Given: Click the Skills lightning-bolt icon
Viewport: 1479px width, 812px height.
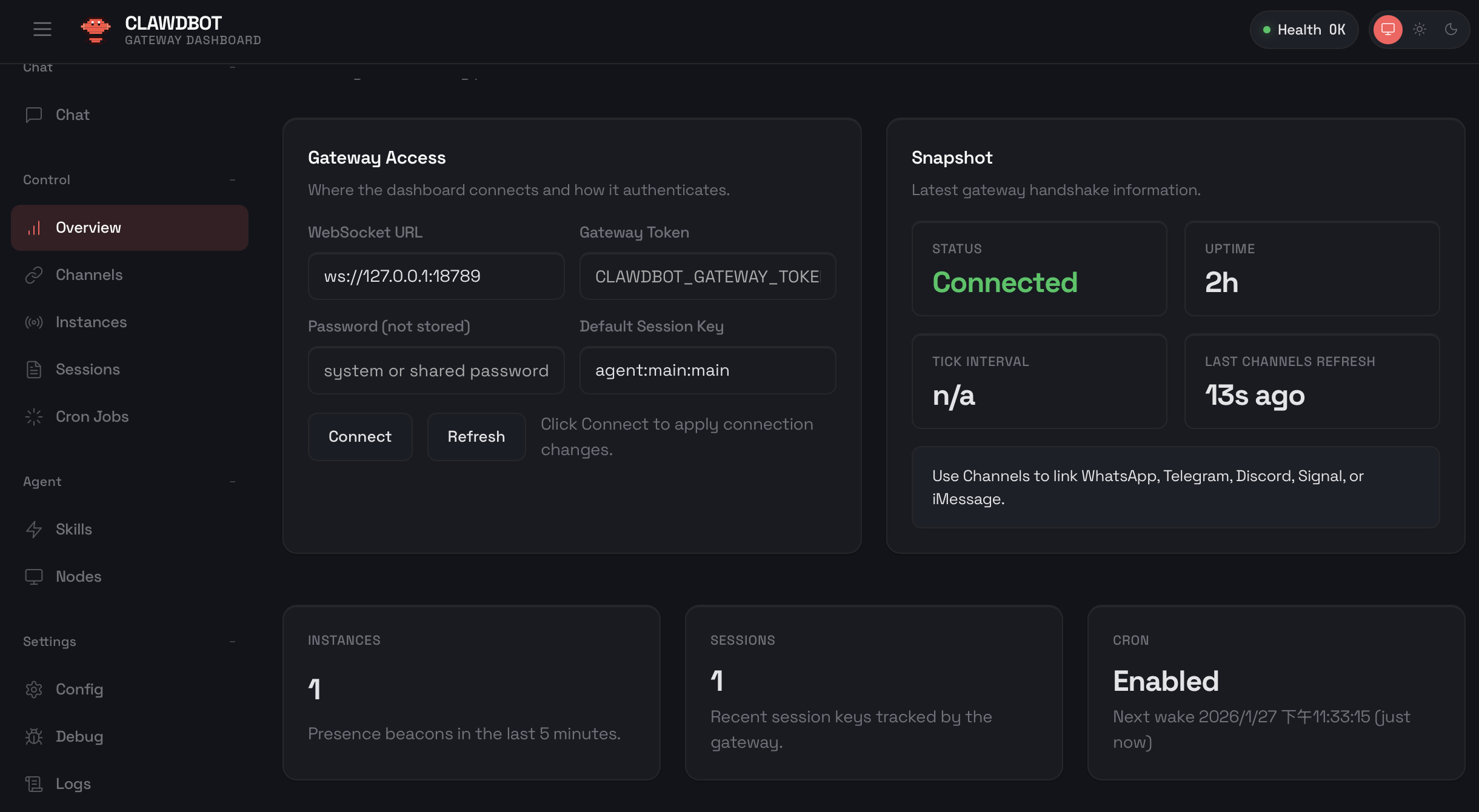Looking at the screenshot, I should point(33,529).
